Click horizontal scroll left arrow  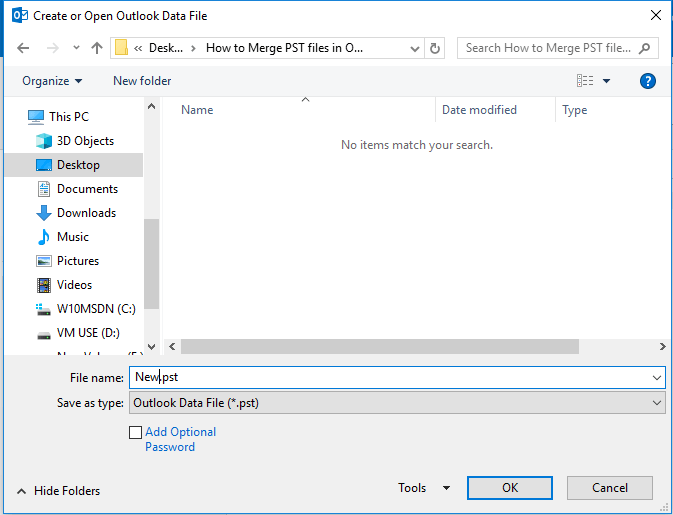172,346
